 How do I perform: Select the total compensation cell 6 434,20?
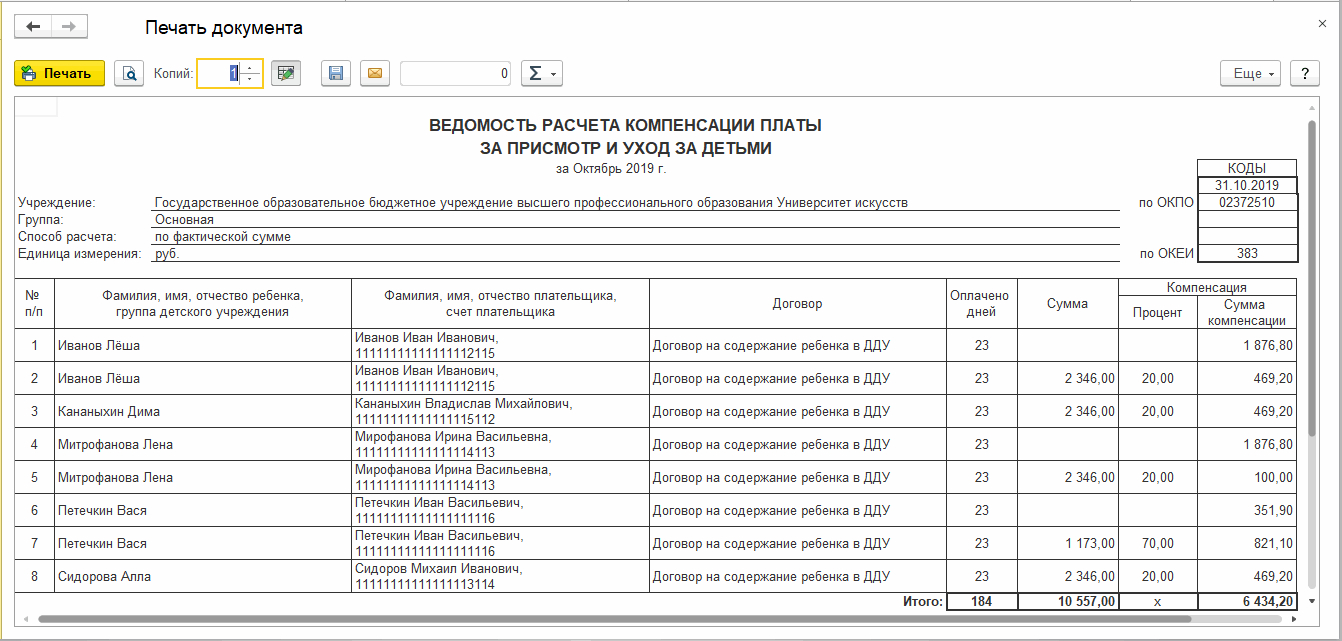coord(1247,601)
